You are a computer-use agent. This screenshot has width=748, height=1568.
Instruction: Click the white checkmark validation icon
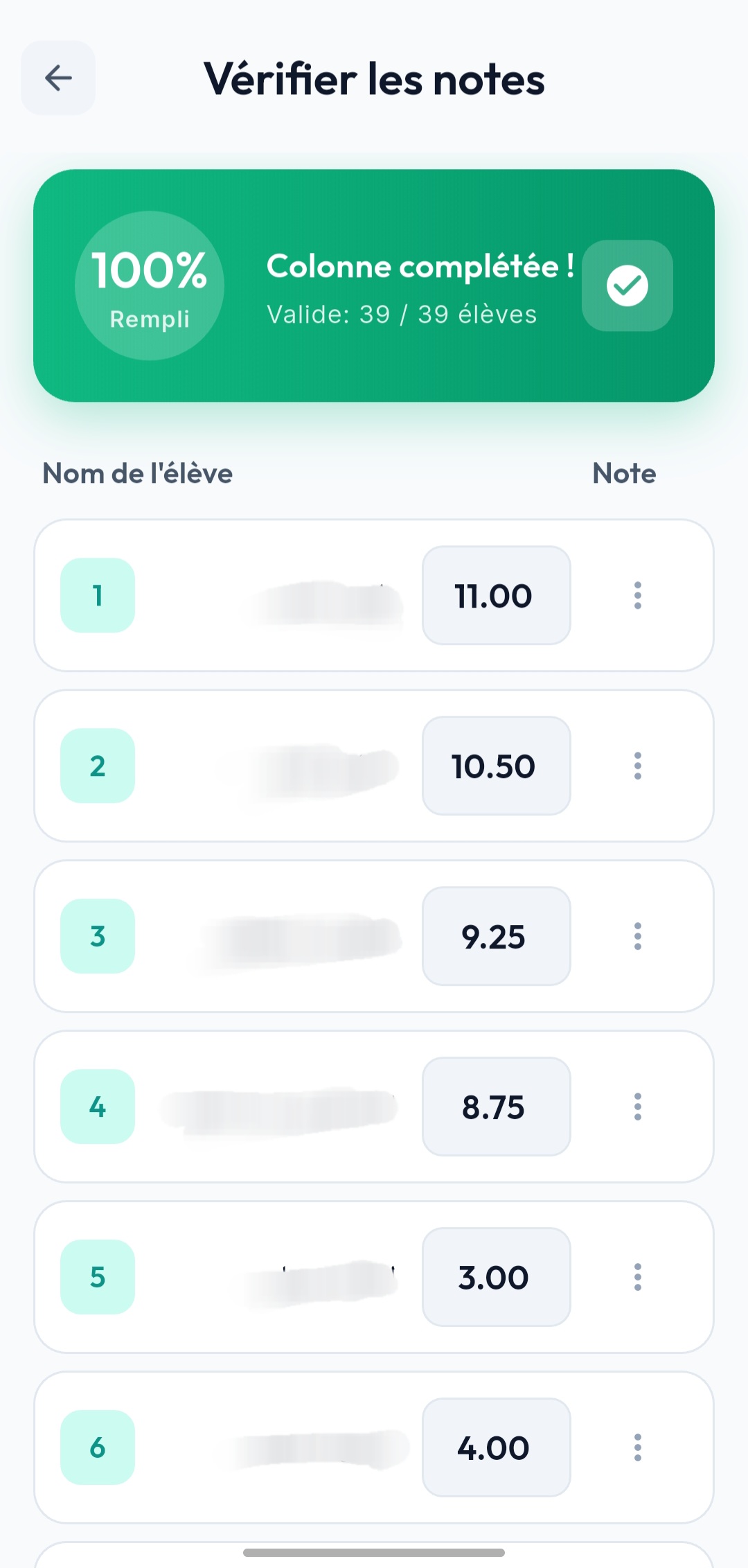(627, 285)
